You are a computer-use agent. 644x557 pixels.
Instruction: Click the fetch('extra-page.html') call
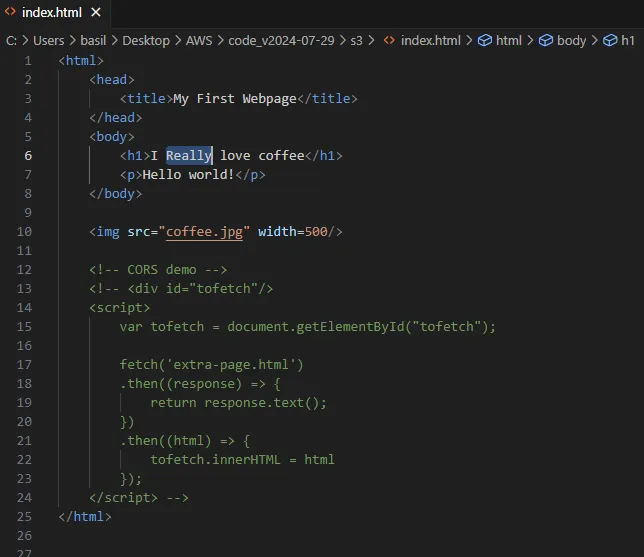pyautogui.click(x=212, y=365)
